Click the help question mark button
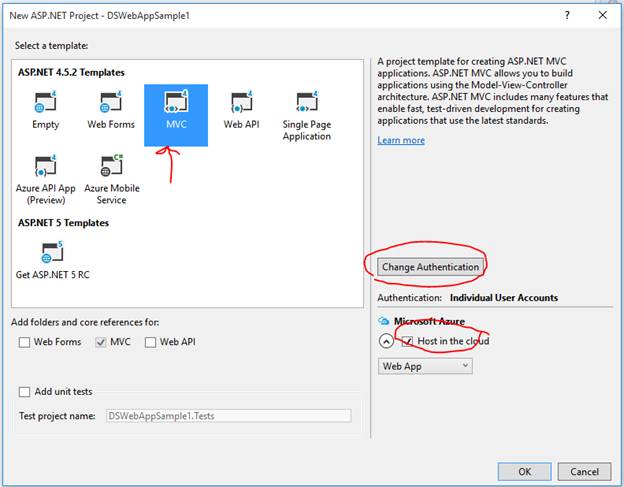 pos(567,15)
